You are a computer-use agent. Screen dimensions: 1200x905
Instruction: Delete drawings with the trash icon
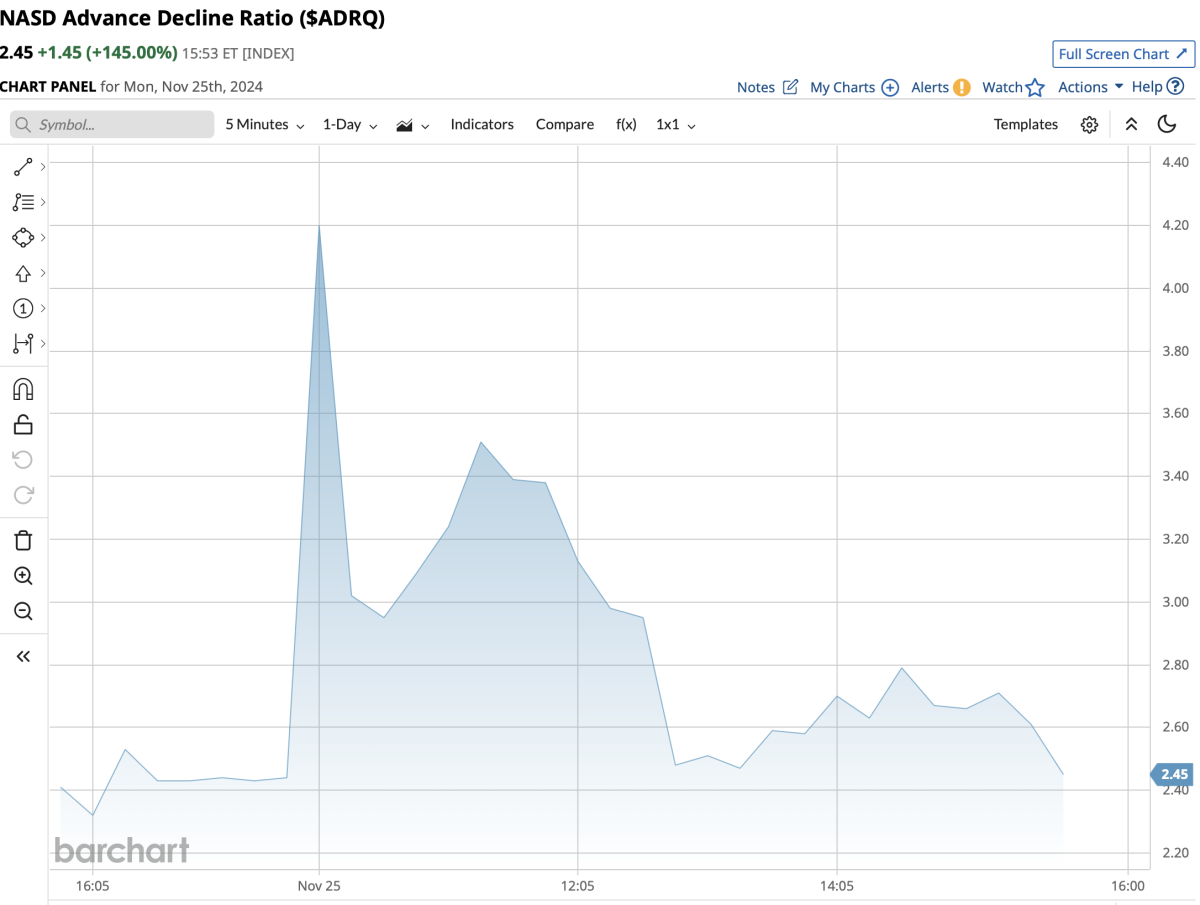click(x=23, y=541)
